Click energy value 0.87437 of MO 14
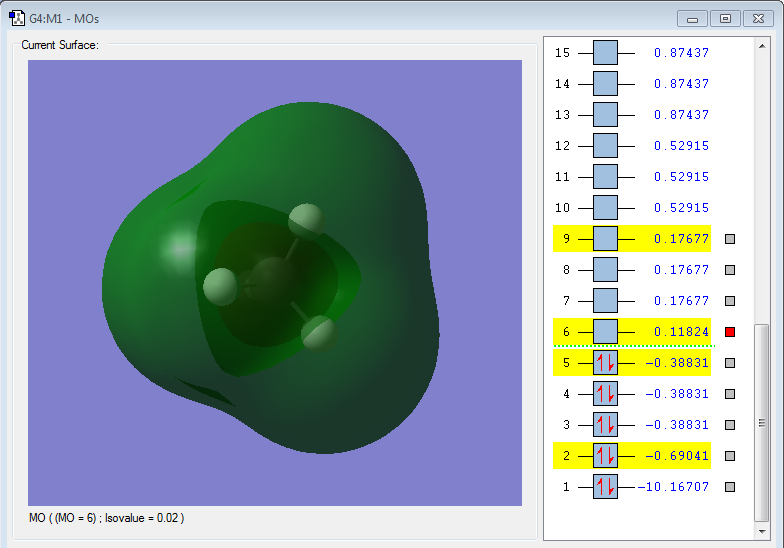 681,84
